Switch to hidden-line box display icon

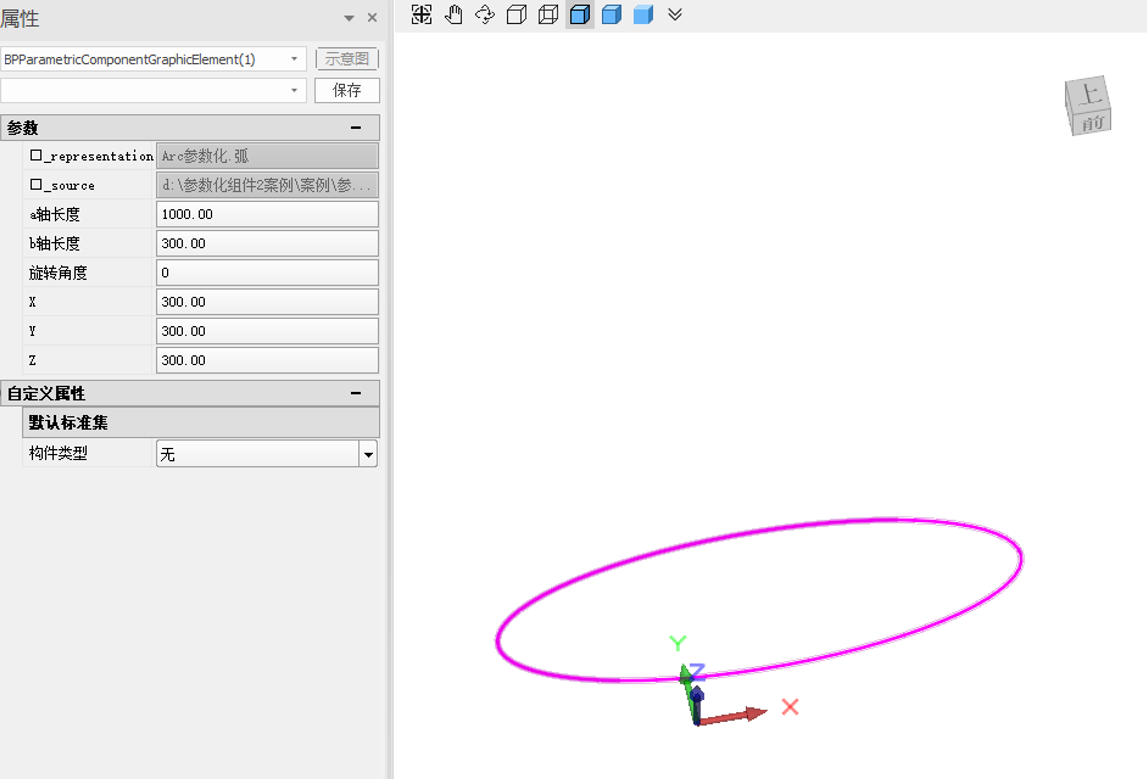pyautogui.click(x=548, y=15)
